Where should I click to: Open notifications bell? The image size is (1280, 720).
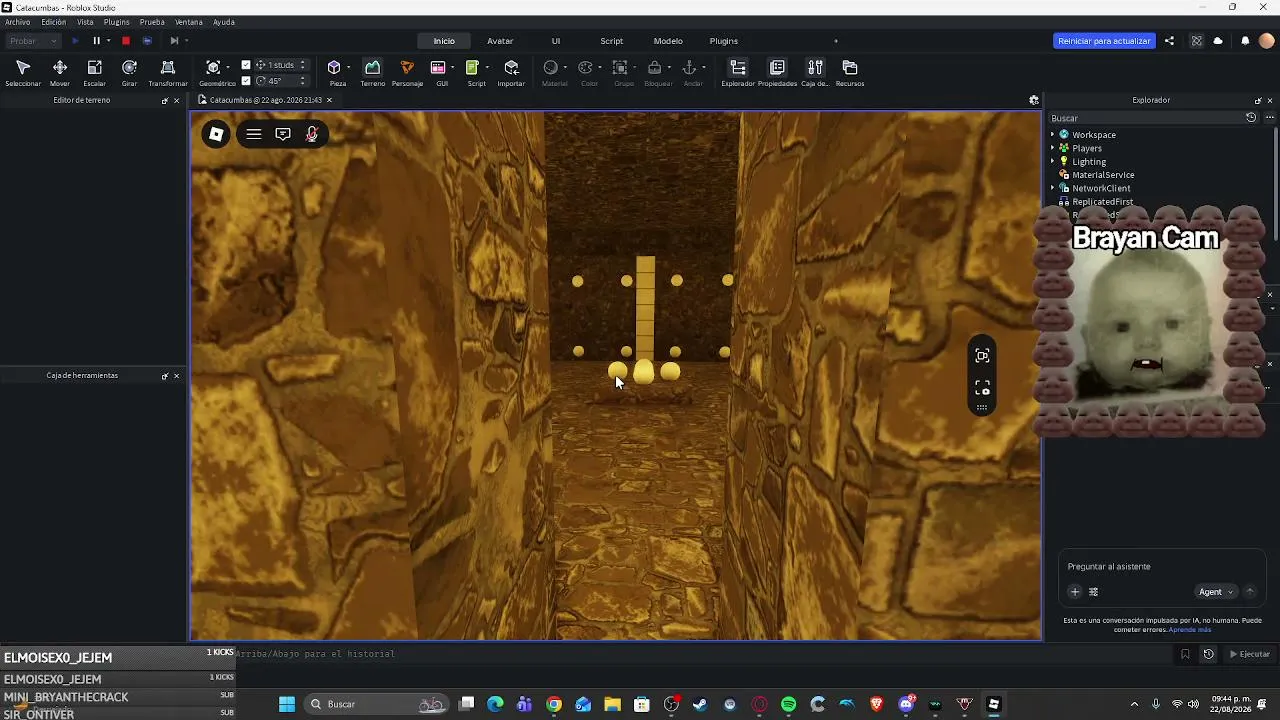pos(1245,41)
